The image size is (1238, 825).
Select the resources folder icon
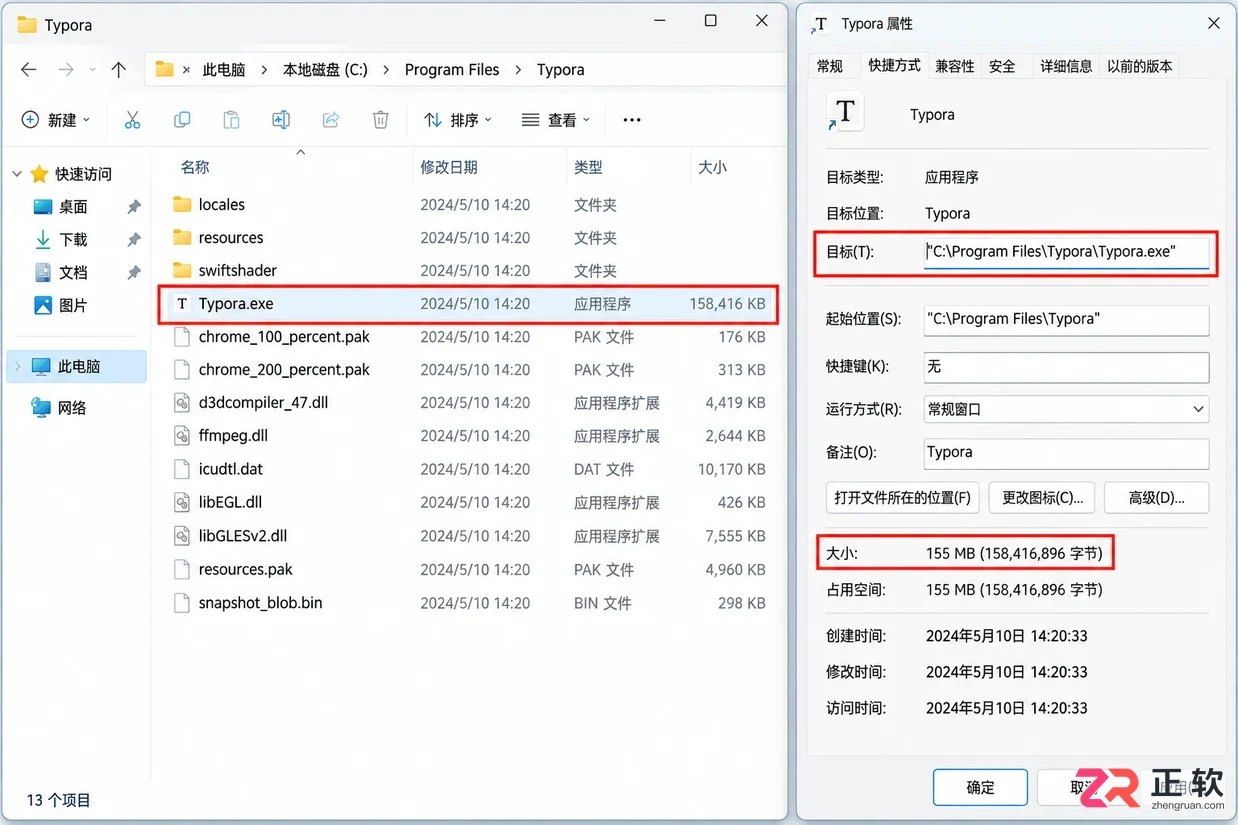(x=182, y=237)
